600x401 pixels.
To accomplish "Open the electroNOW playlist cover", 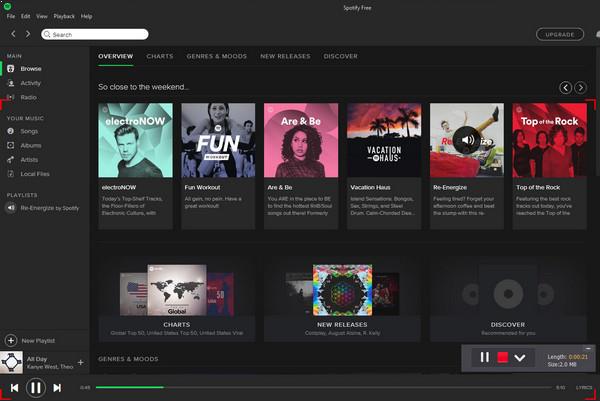I will 135,140.
